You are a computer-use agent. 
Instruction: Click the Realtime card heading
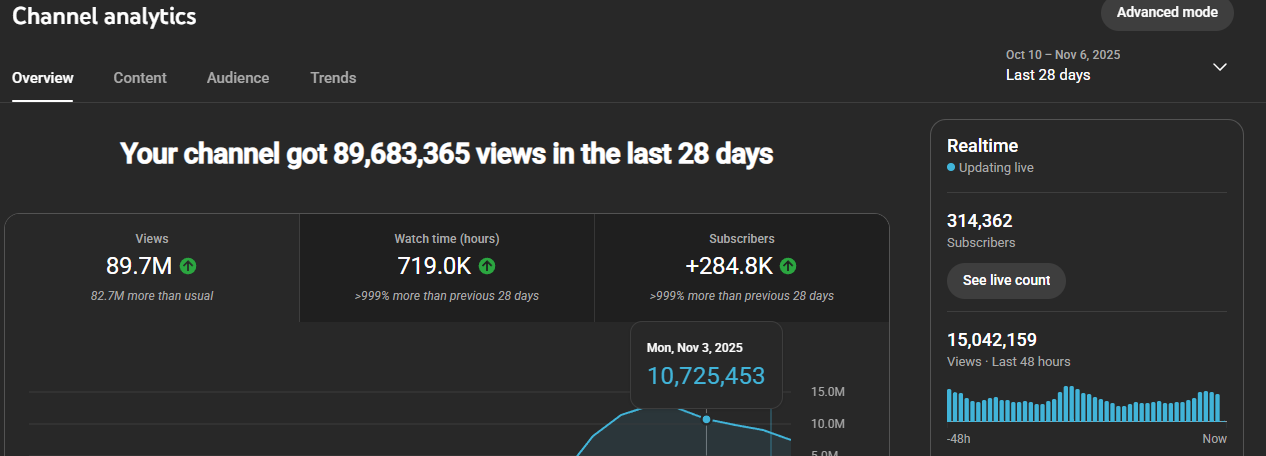pos(982,146)
